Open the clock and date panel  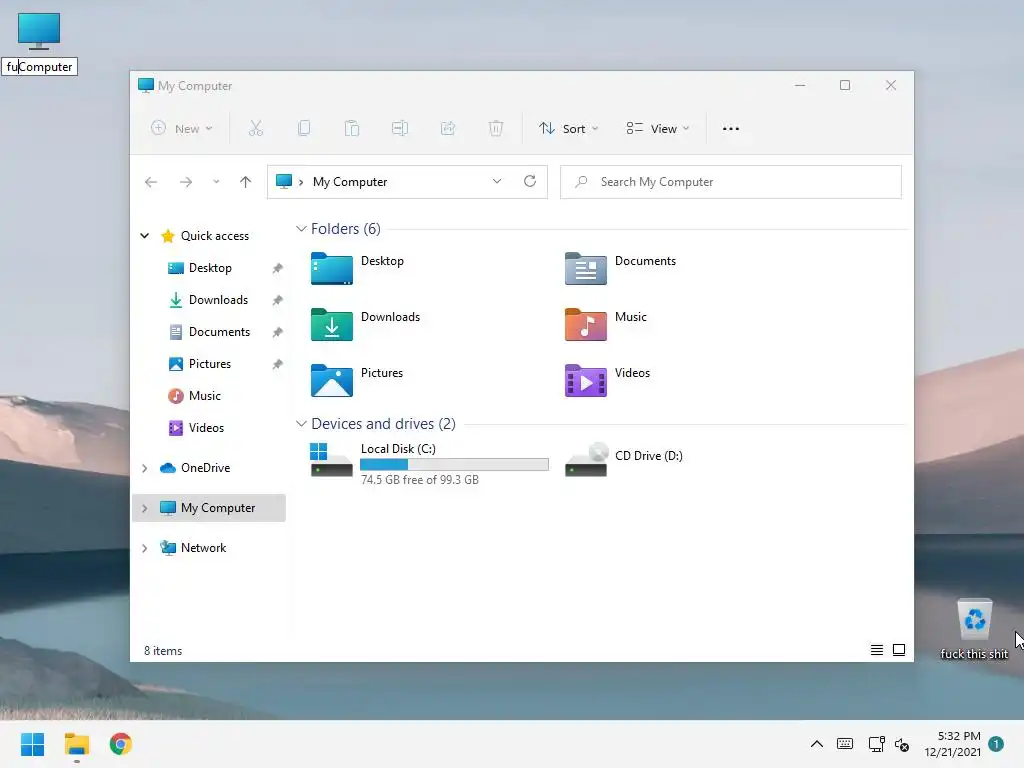point(952,744)
